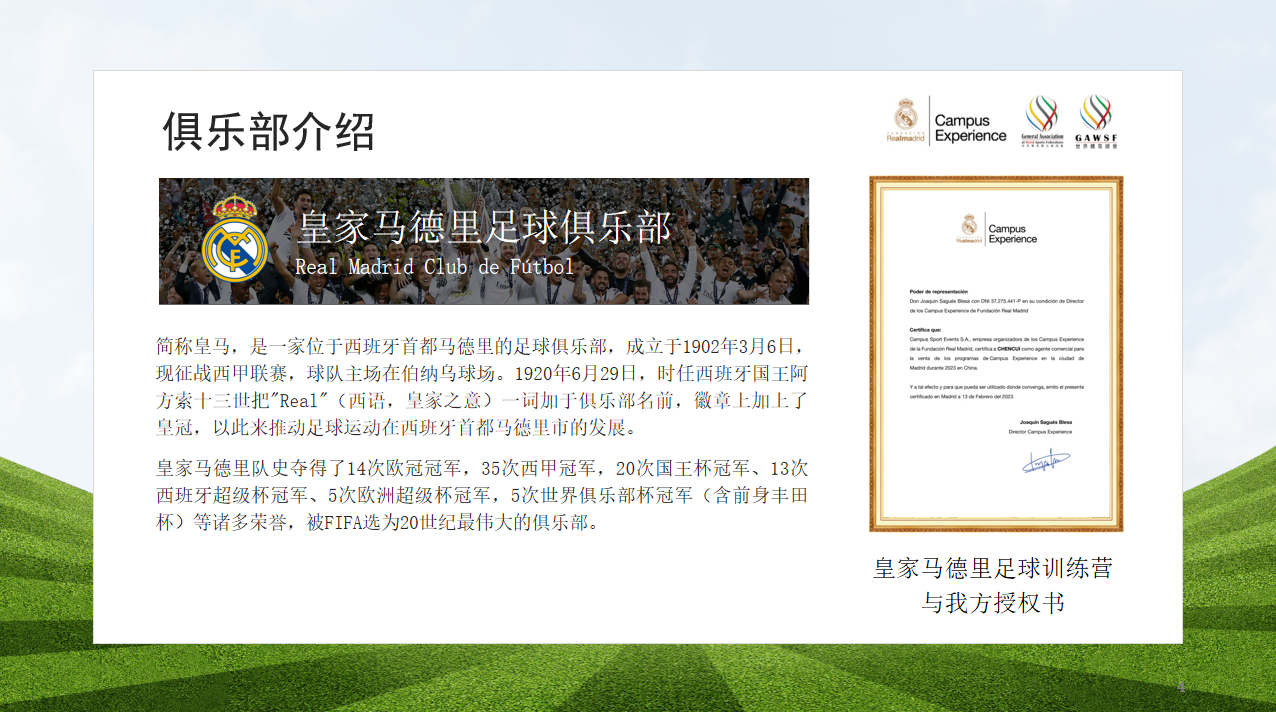Click the General Association sports federation logo
The height and width of the screenshot is (712, 1276).
tap(1042, 122)
